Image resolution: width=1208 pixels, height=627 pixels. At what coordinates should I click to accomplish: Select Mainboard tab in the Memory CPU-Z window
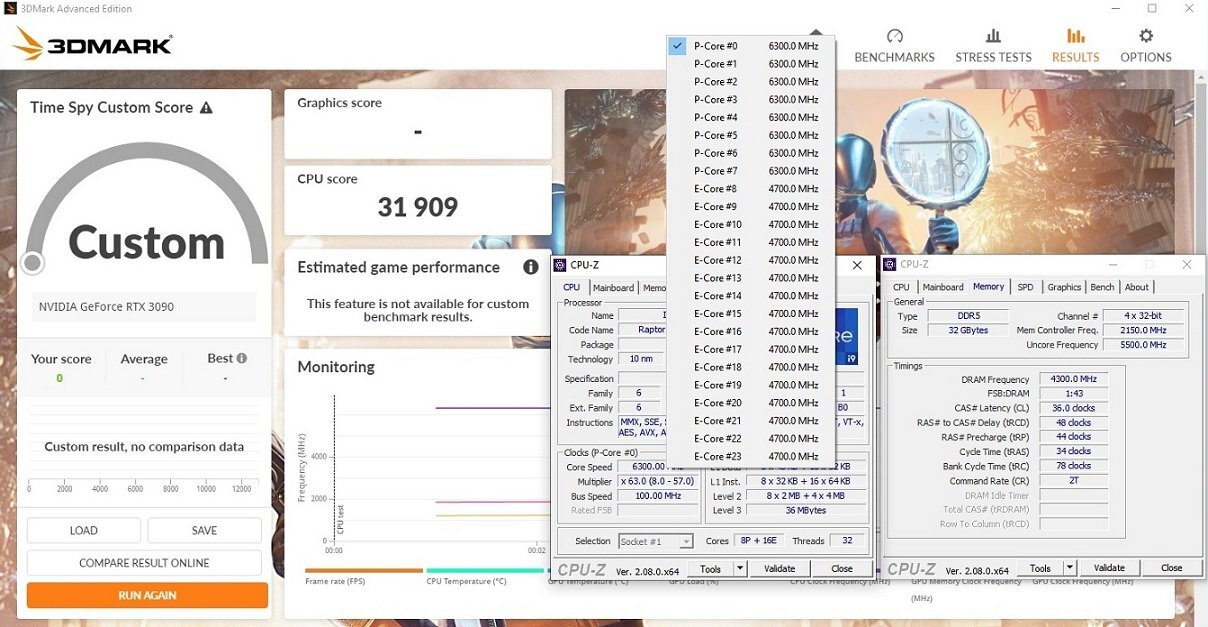[943, 287]
